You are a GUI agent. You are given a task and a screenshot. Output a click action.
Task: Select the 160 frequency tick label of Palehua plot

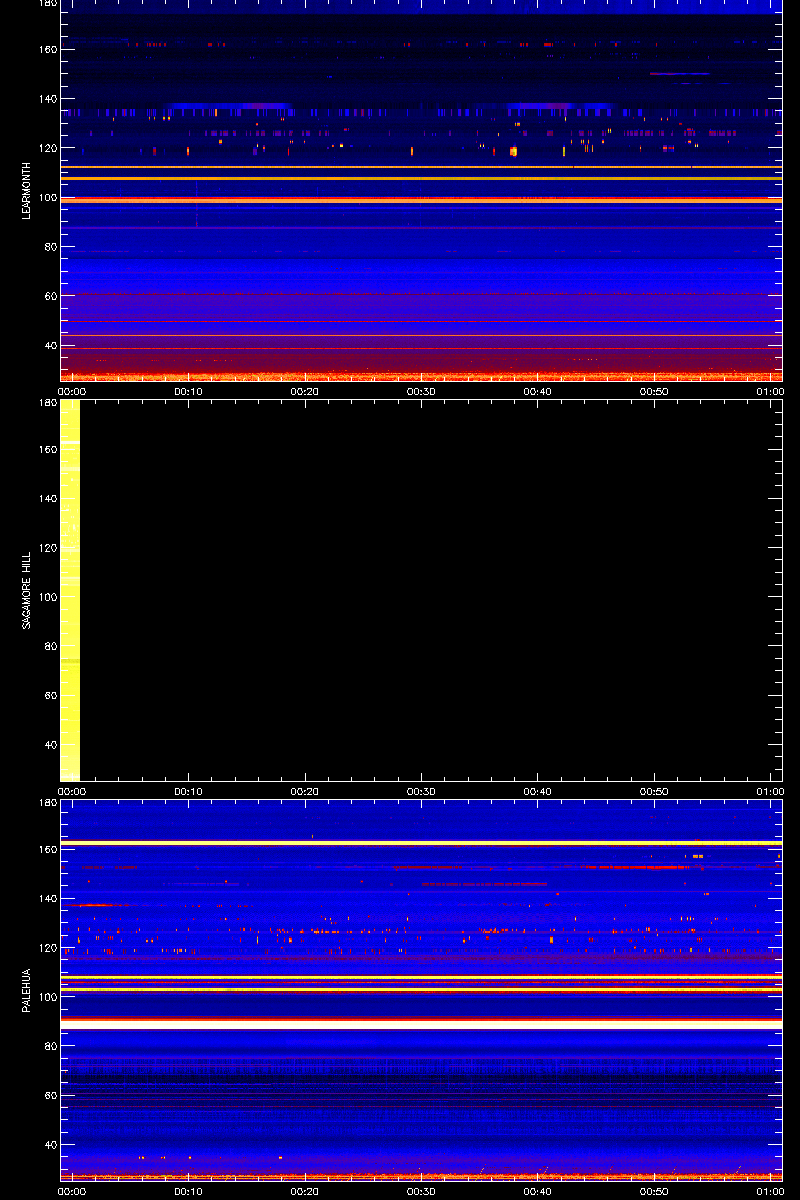coord(48,849)
